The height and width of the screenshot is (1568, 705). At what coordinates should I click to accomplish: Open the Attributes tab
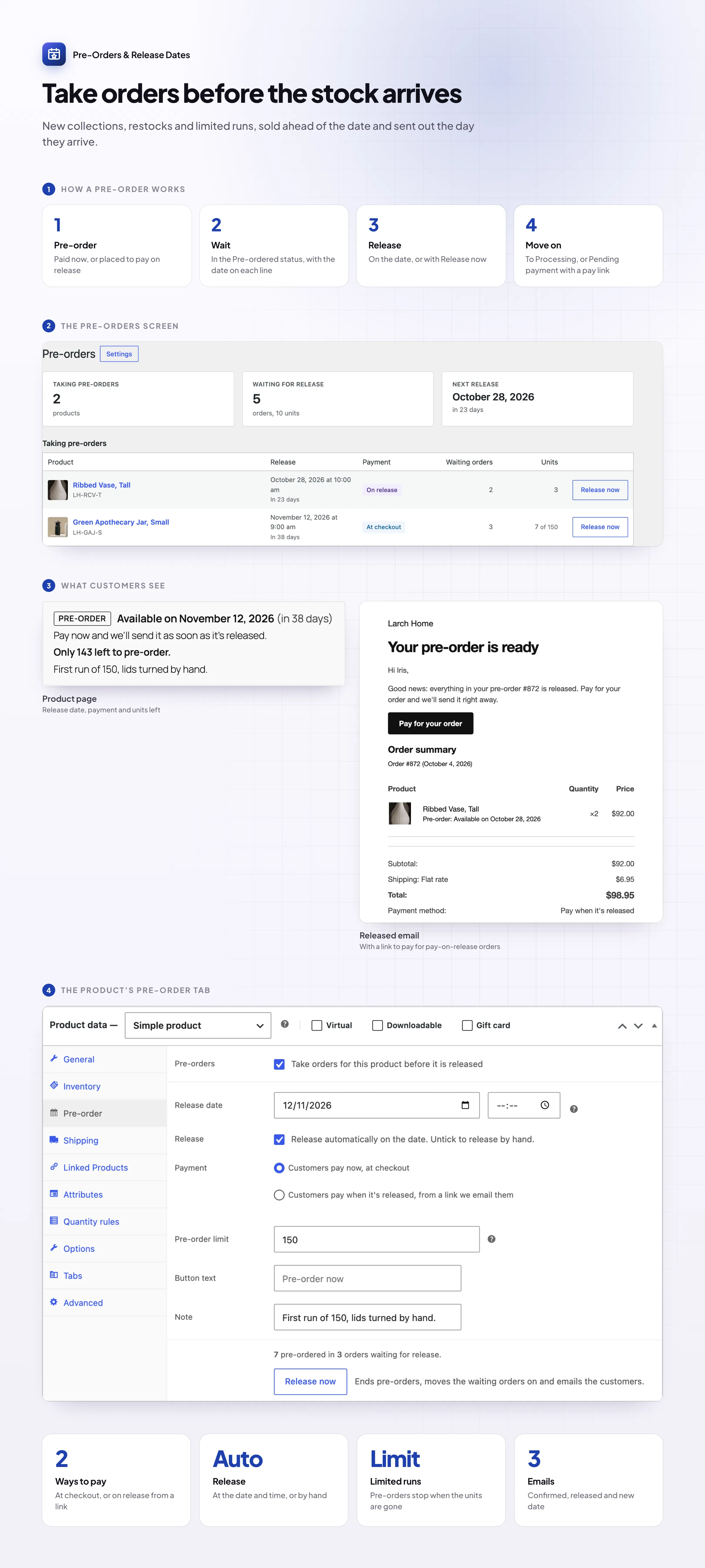pyautogui.click(x=105, y=1194)
